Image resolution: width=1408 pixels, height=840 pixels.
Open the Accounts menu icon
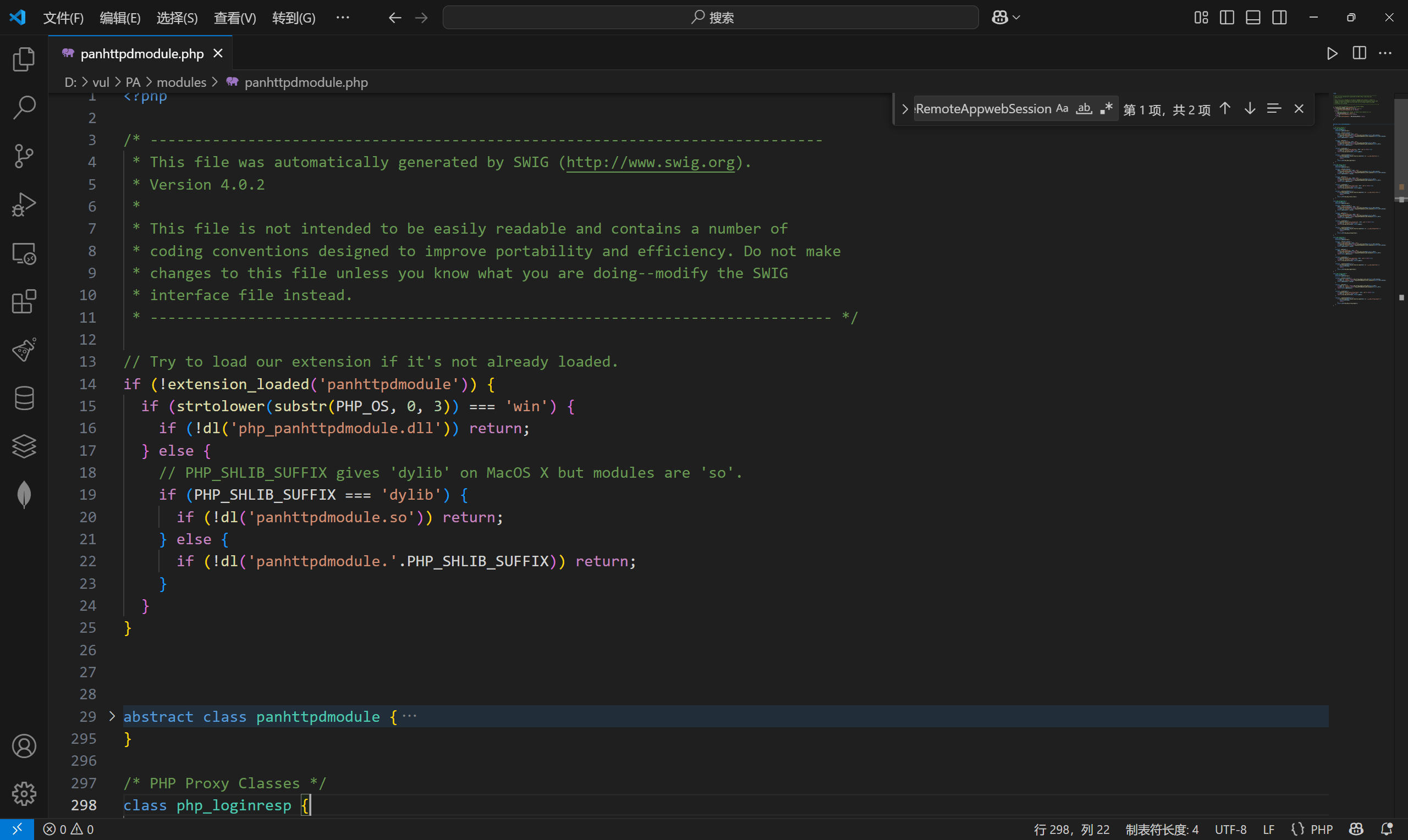coord(24,746)
